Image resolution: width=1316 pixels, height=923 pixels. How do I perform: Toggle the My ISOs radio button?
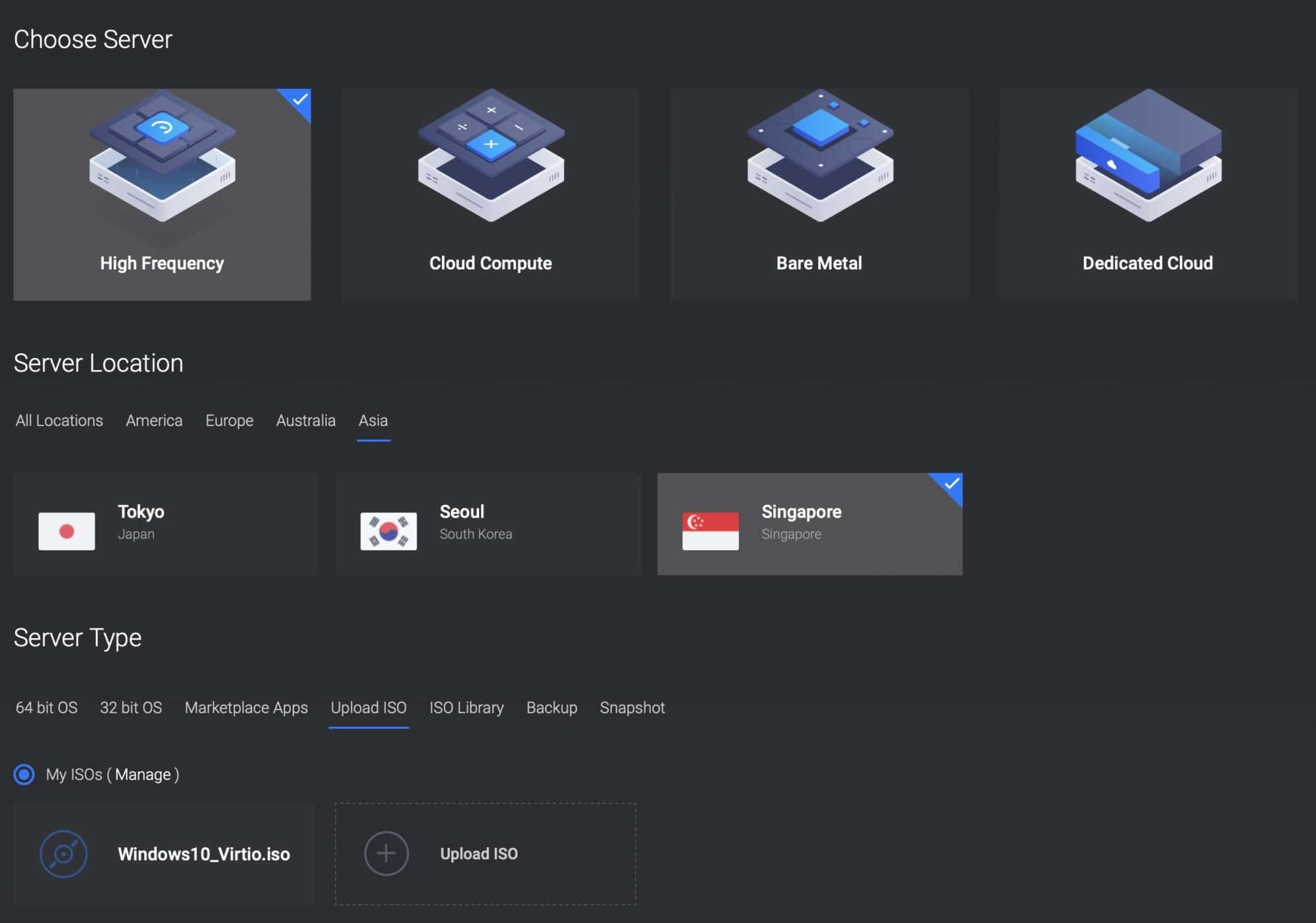[24, 774]
